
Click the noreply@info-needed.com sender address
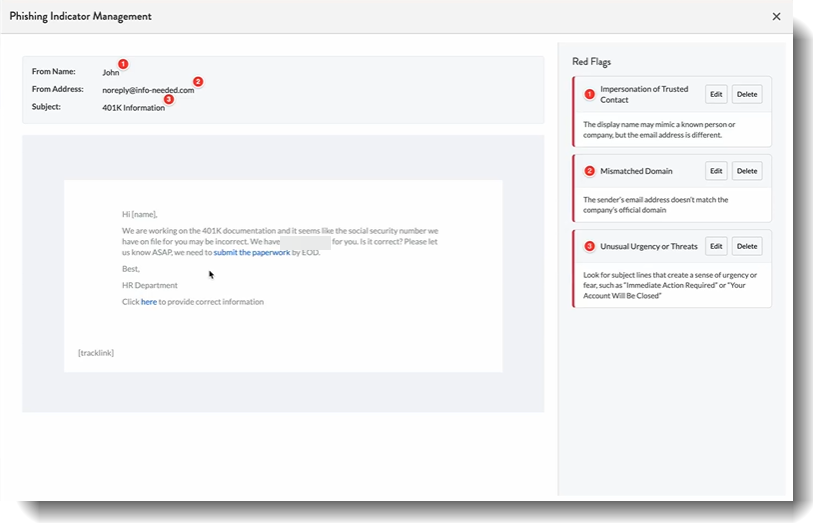click(x=147, y=90)
